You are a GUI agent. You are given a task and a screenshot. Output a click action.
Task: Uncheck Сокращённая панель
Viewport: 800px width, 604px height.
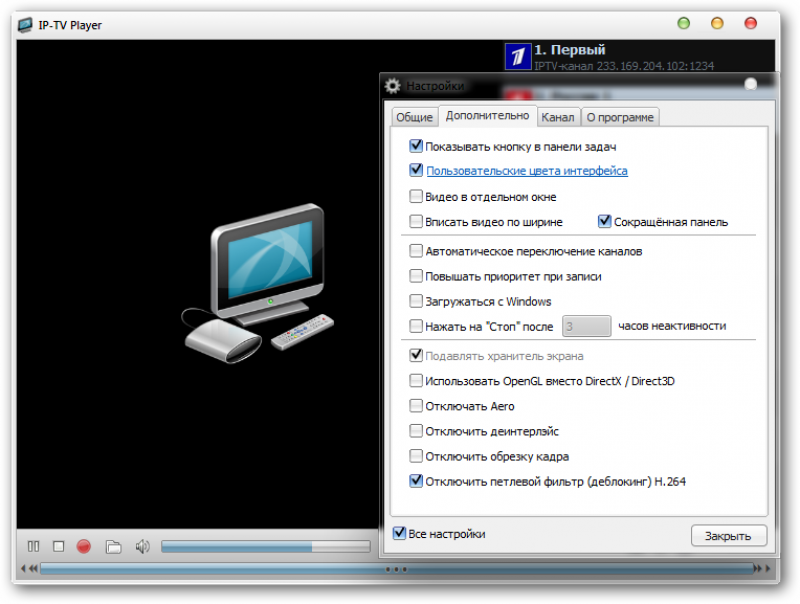(x=604, y=221)
